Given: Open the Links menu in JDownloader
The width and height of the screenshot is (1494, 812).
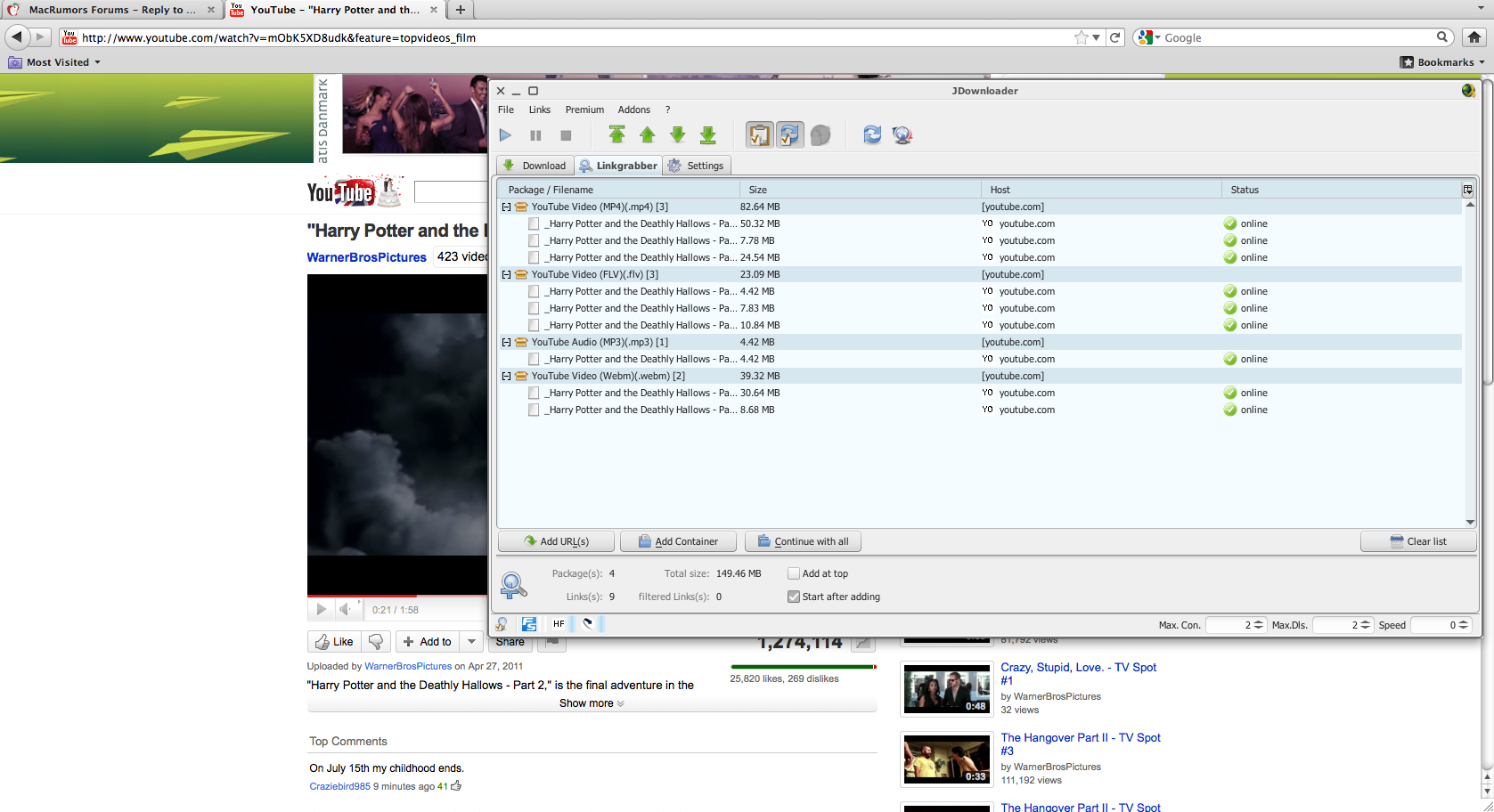Looking at the screenshot, I should click(540, 110).
